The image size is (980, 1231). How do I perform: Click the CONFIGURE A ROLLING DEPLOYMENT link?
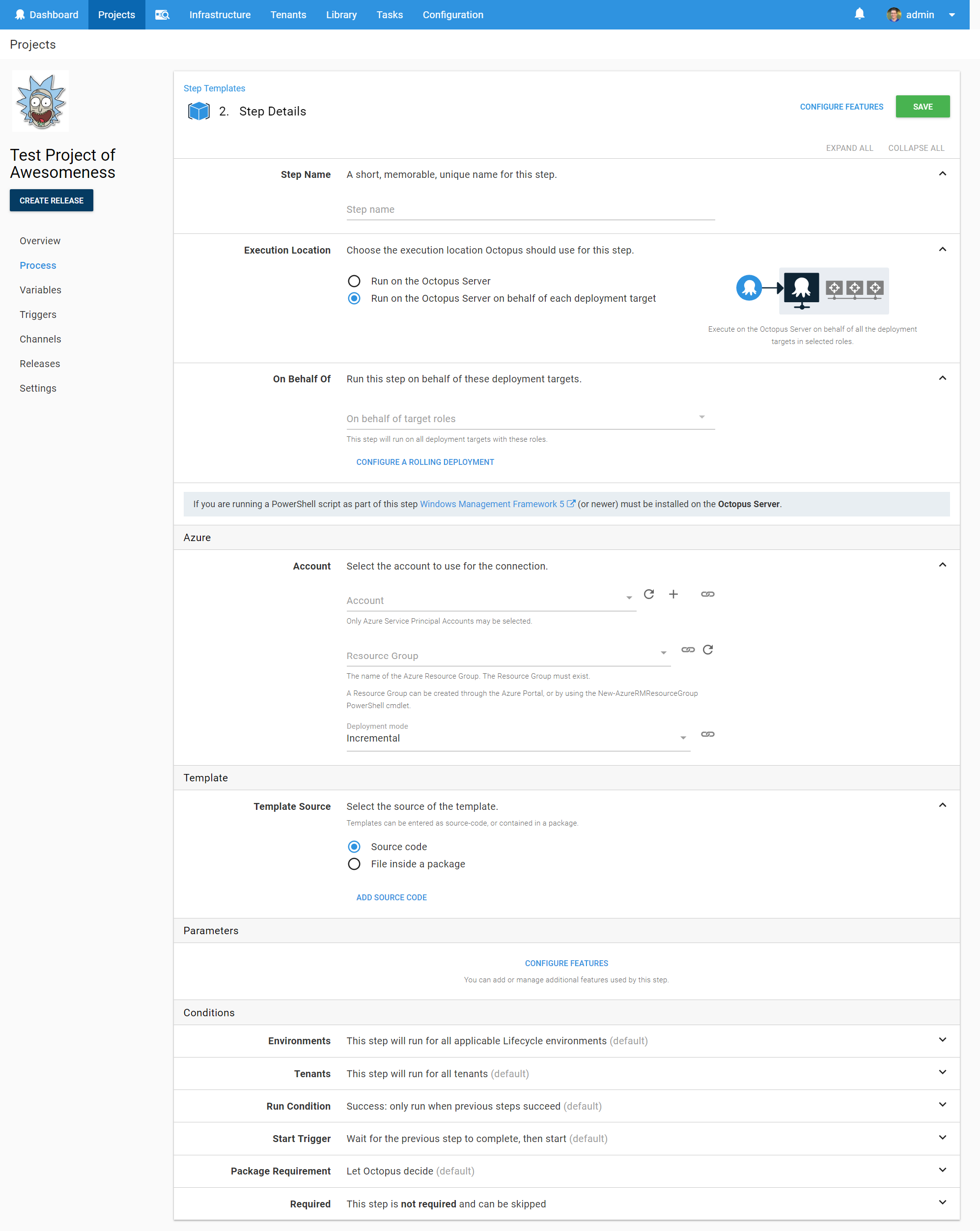click(424, 462)
